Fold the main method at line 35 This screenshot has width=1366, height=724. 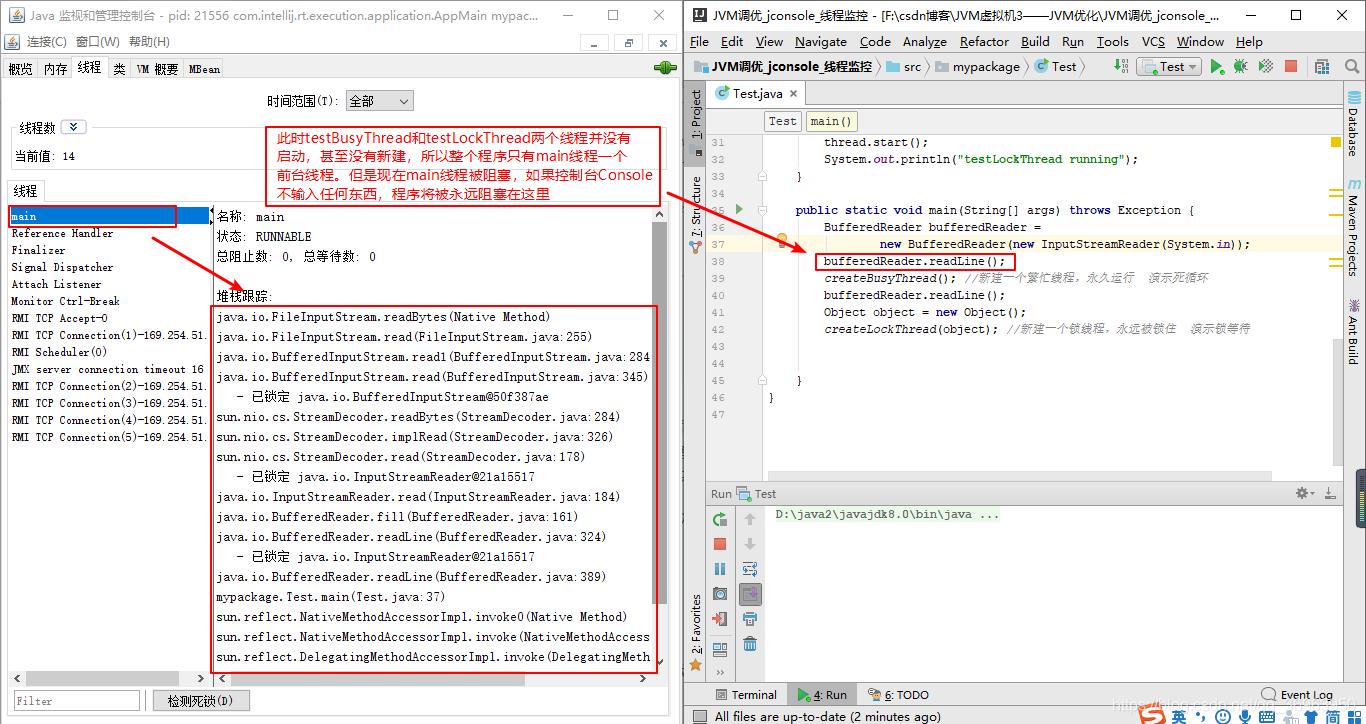pos(762,210)
